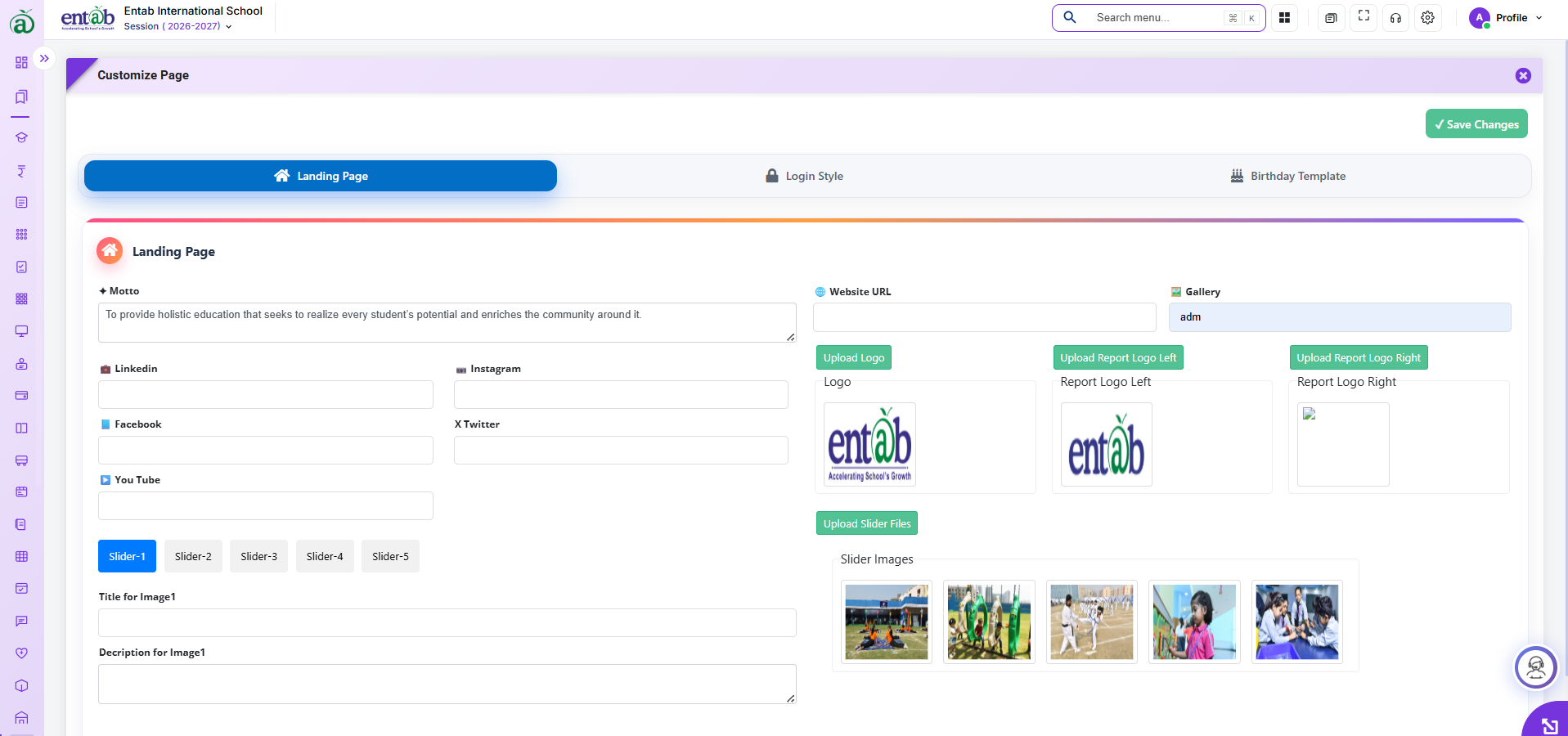Select the karate slider image thumbnail
Screen dimensions: 1568x736
pos(1092,622)
